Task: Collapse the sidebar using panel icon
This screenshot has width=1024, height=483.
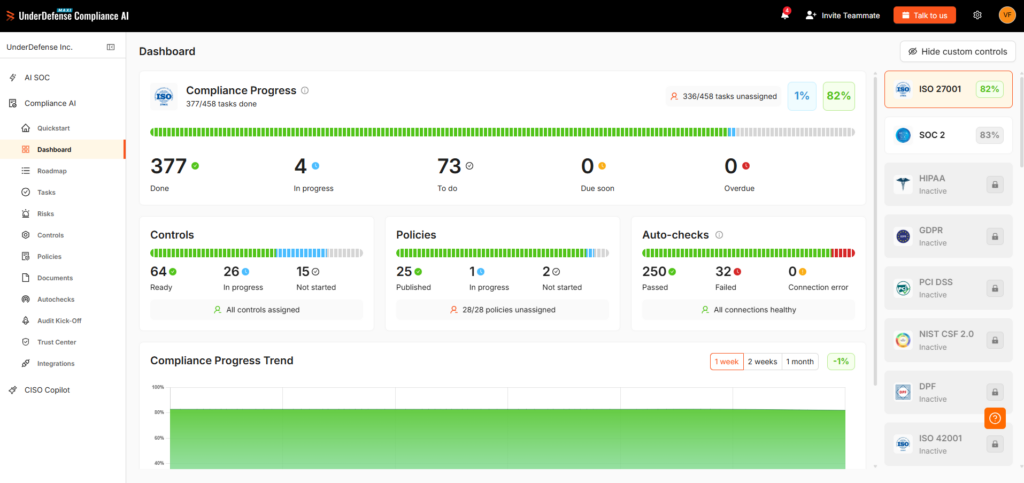Action: [x=111, y=47]
